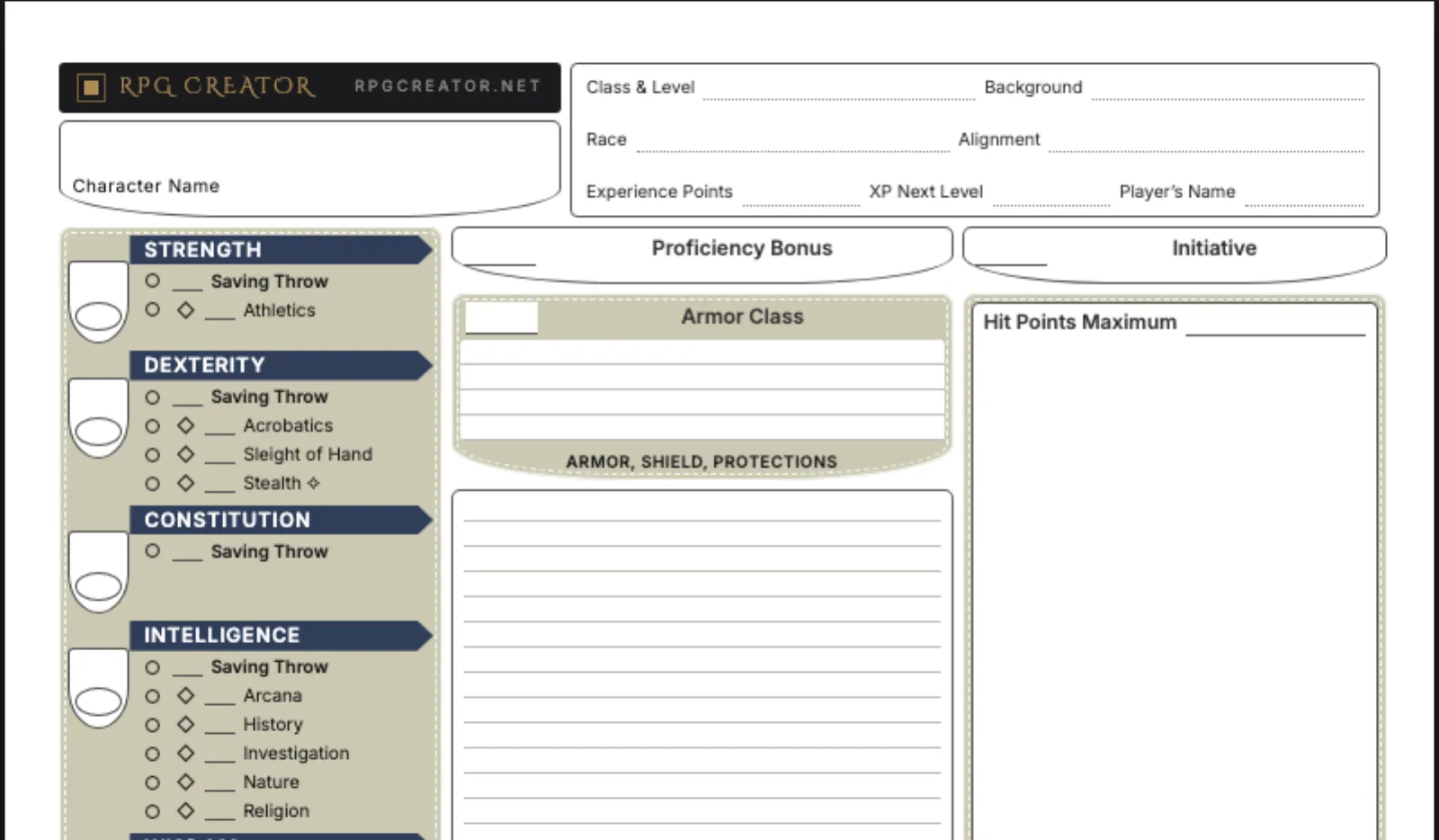Image resolution: width=1439 pixels, height=840 pixels.
Task: Click the STRENGTH header banner
Action: pyautogui.click(x=282, y=249)
